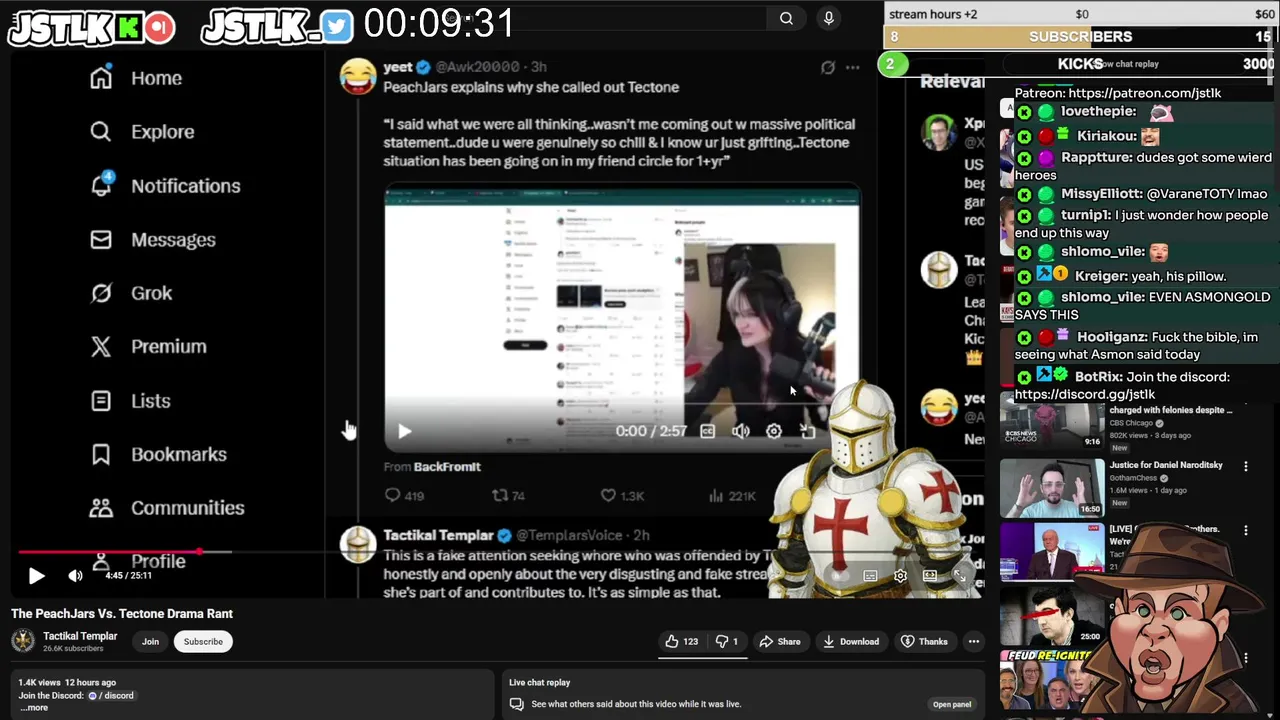Screen dimensions: 1280x720
Task: Open the @Awk20000 profile handle
Action: 477,67
